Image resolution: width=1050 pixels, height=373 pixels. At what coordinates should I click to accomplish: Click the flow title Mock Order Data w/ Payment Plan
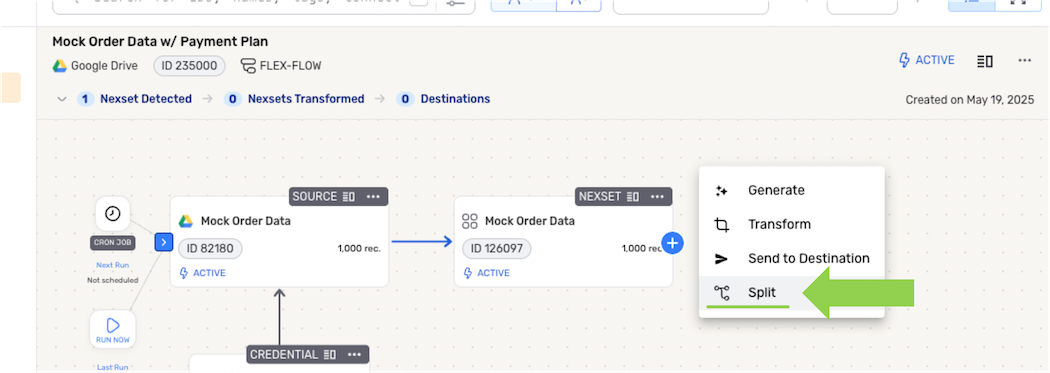(x=160, y=42)
